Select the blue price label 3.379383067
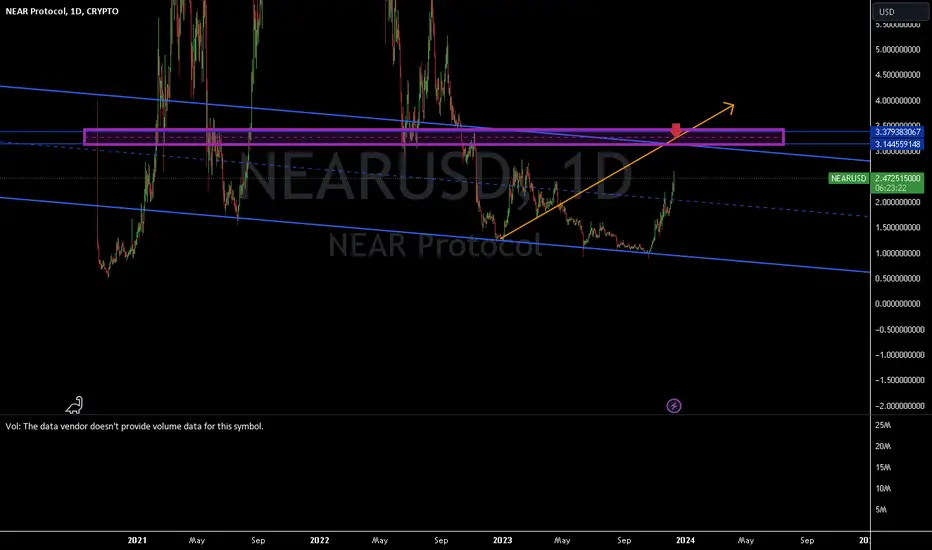932x550 pixels. 898,132
